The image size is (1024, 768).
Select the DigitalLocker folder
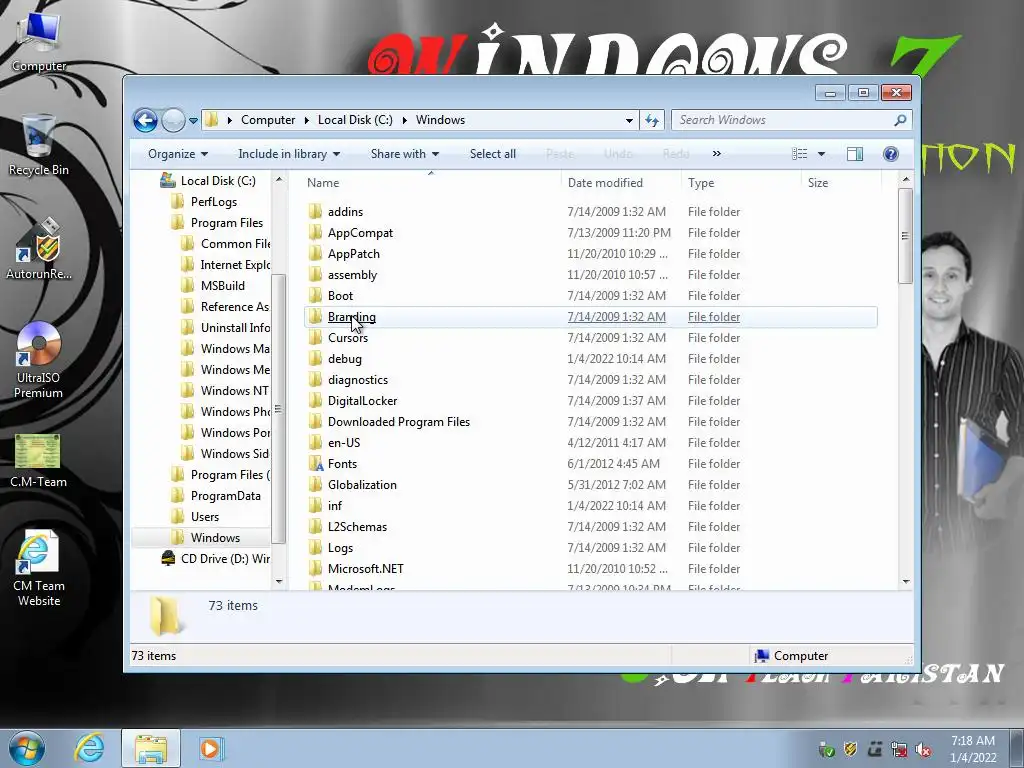click(x=362, y=401)
